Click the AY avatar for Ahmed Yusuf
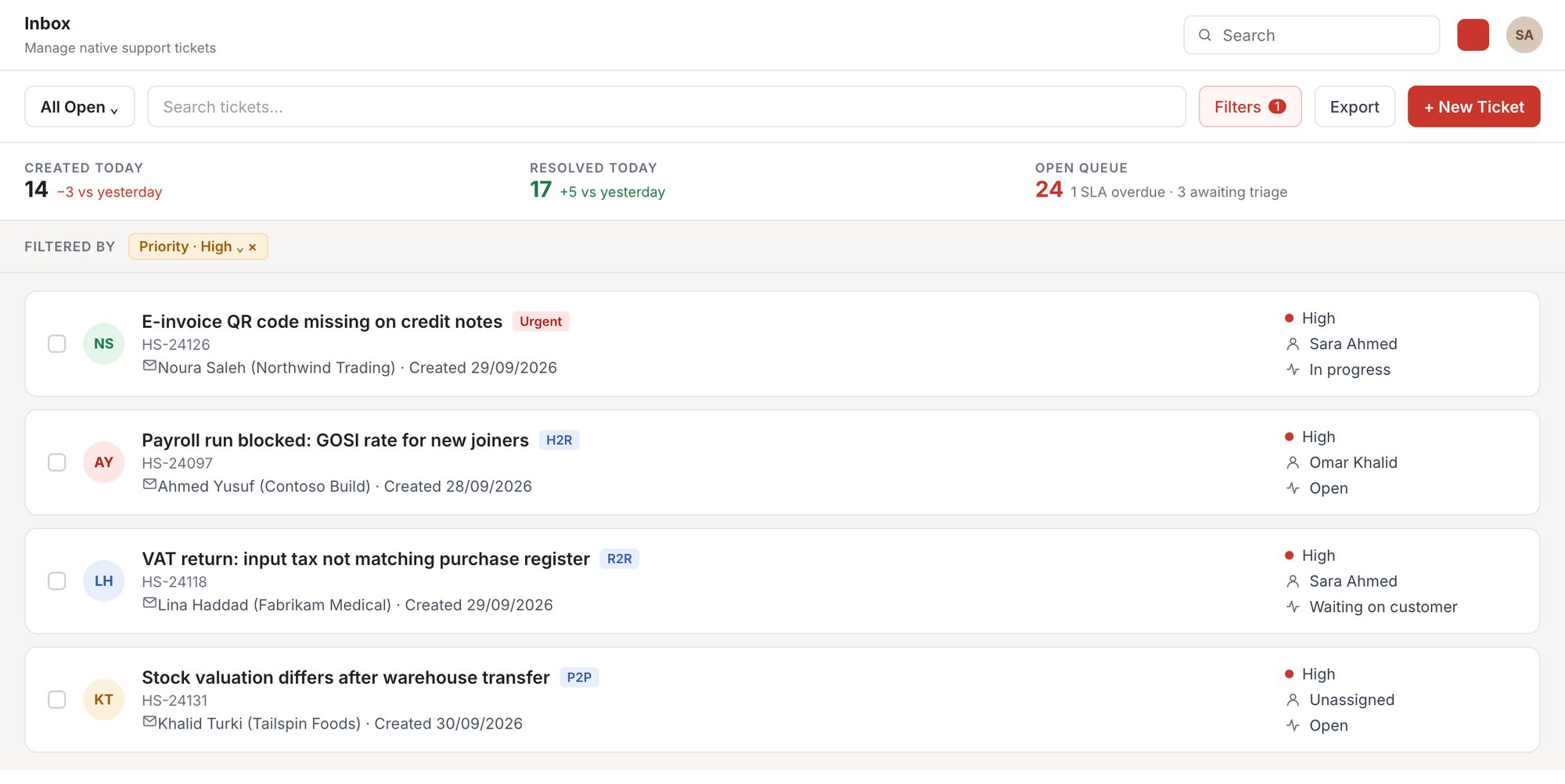The height and width of the screenshot is (784, 1565). coord(104,462)
